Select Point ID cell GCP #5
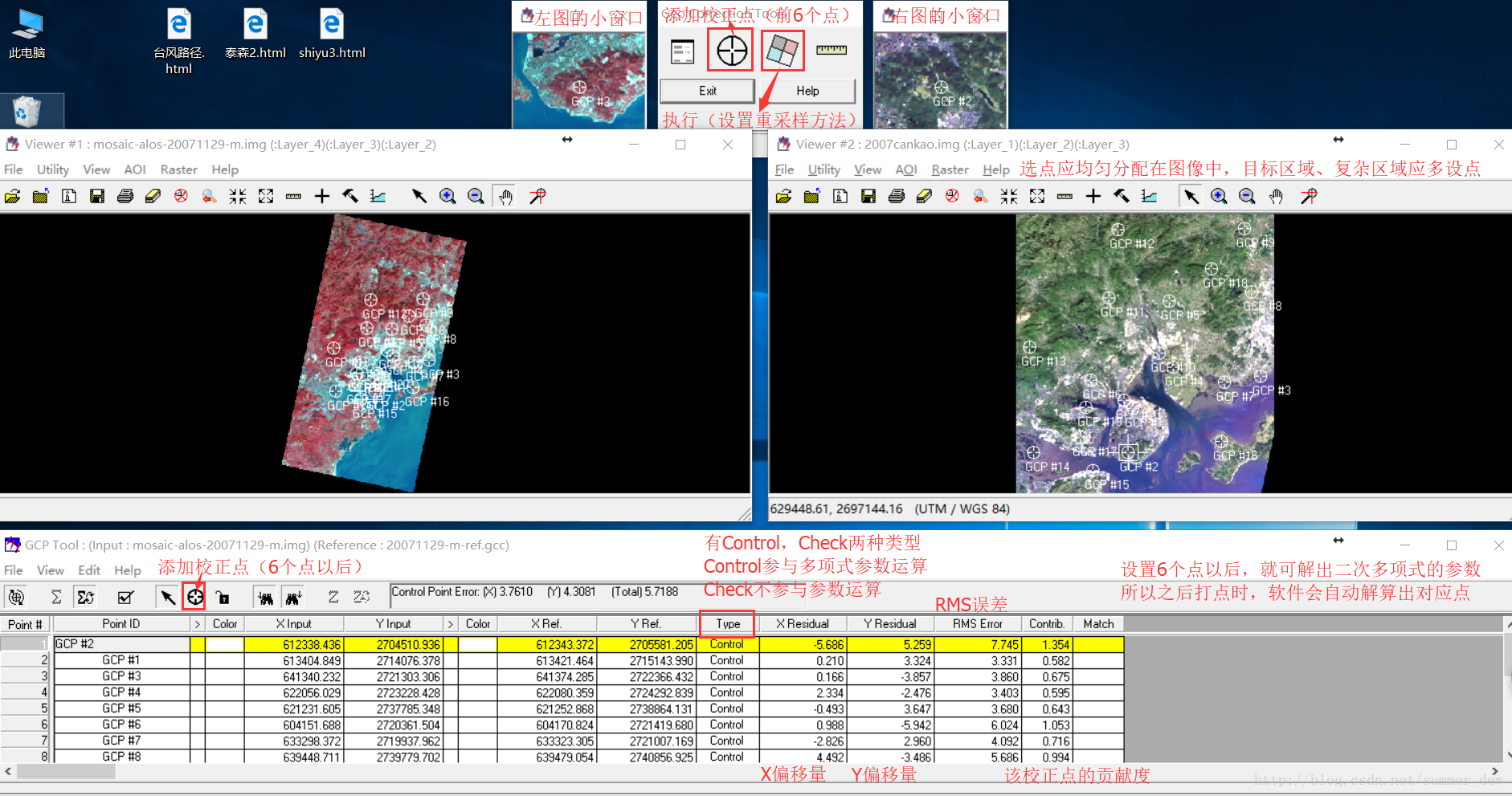 point(121,708)
